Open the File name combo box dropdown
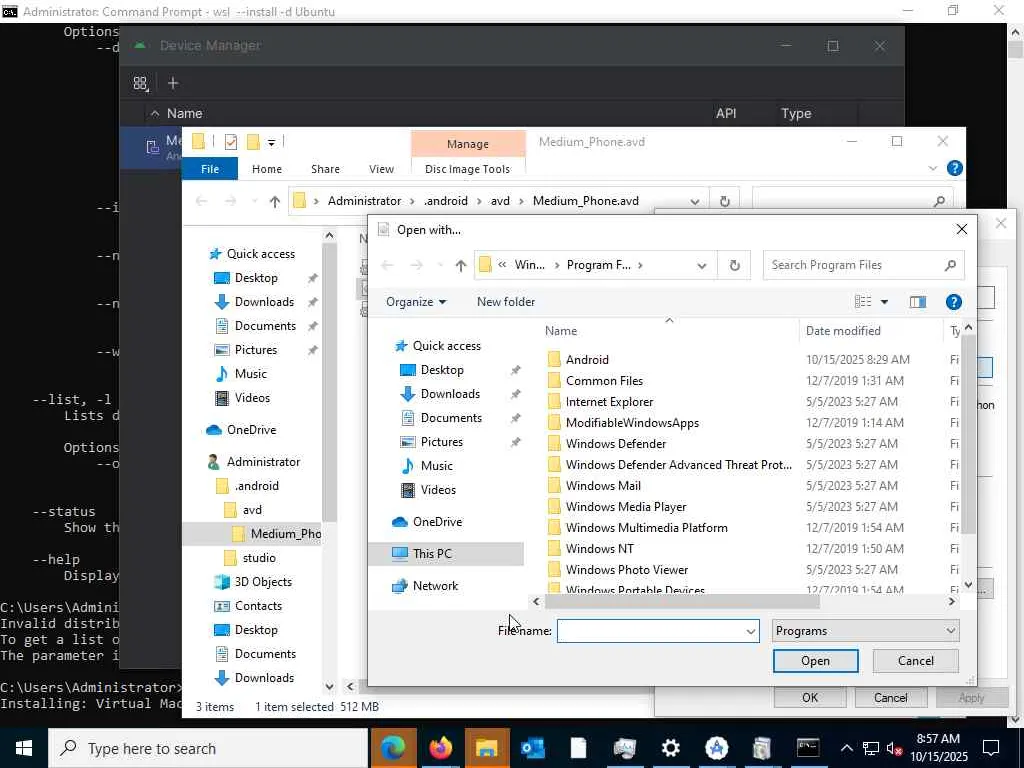Image resolution: width=1024 pixels, height=768 pixels. (x=750, y=631)
